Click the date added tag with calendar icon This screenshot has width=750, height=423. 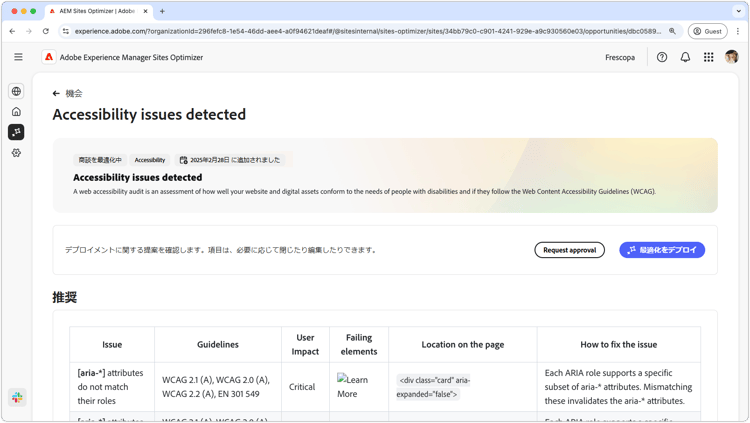click(x=230, y=160)
